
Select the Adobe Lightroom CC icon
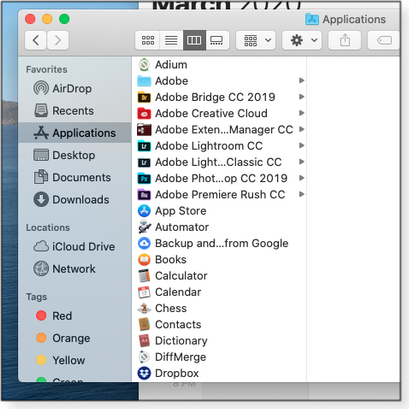(144, 146)
